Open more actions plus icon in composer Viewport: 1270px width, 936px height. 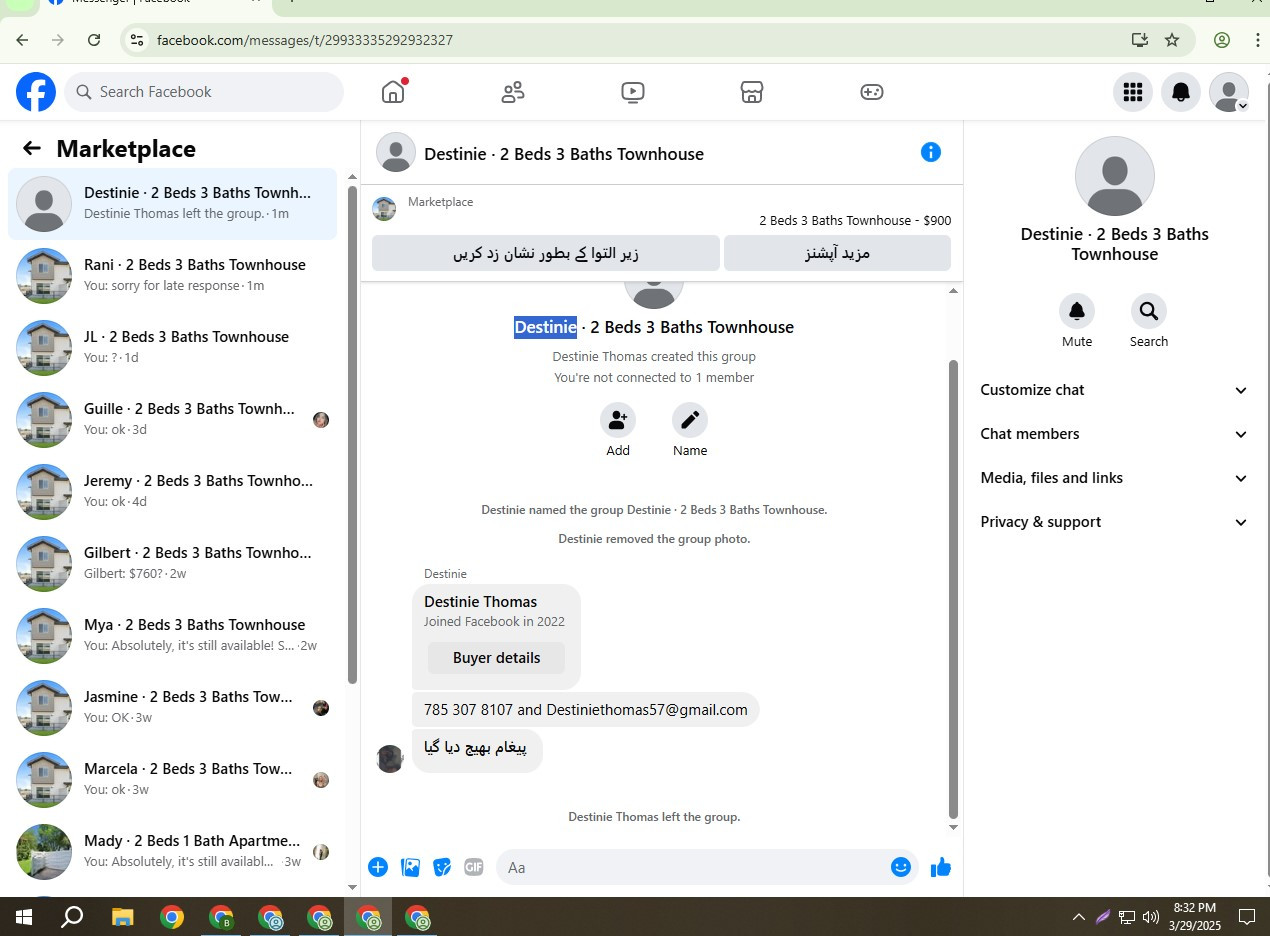point(378,867)
